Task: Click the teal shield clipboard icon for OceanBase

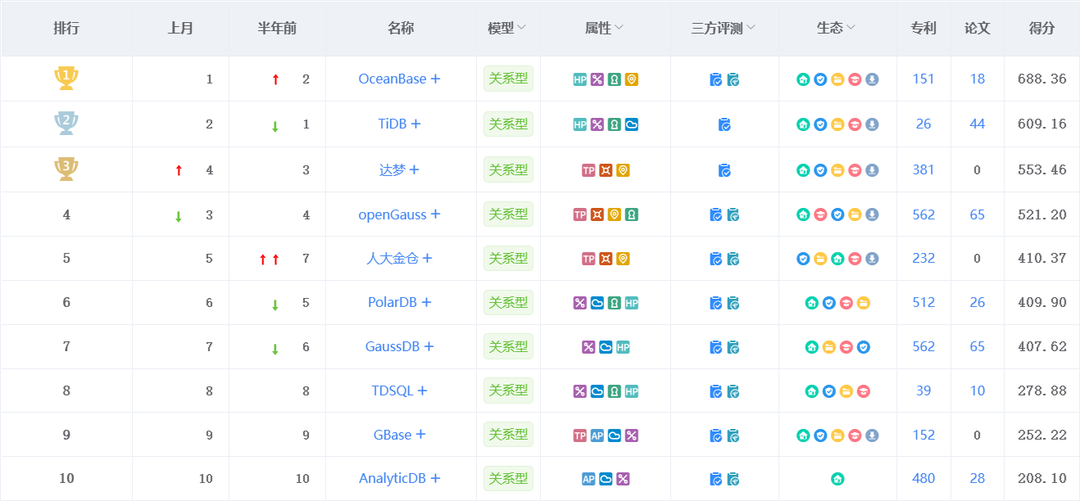Action: click(x=733, y=80)
